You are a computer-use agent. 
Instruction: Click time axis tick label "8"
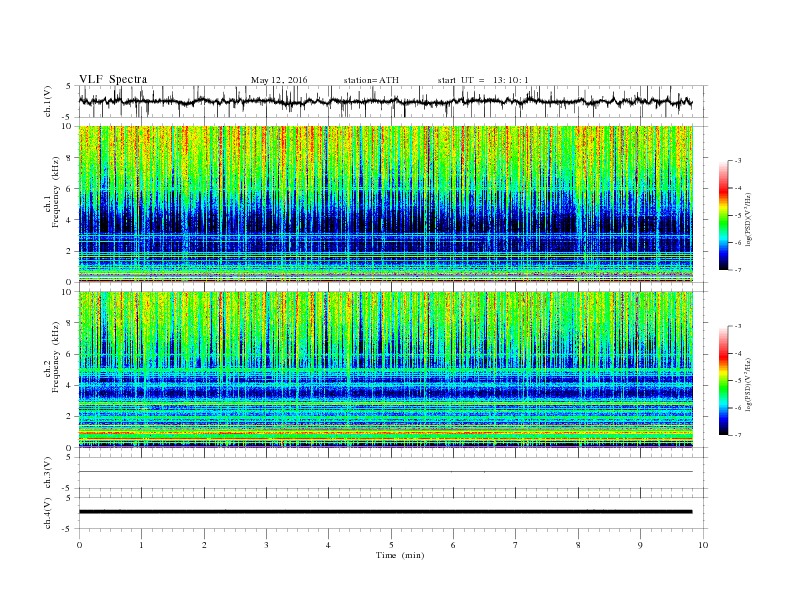click(x=578, y=545)
